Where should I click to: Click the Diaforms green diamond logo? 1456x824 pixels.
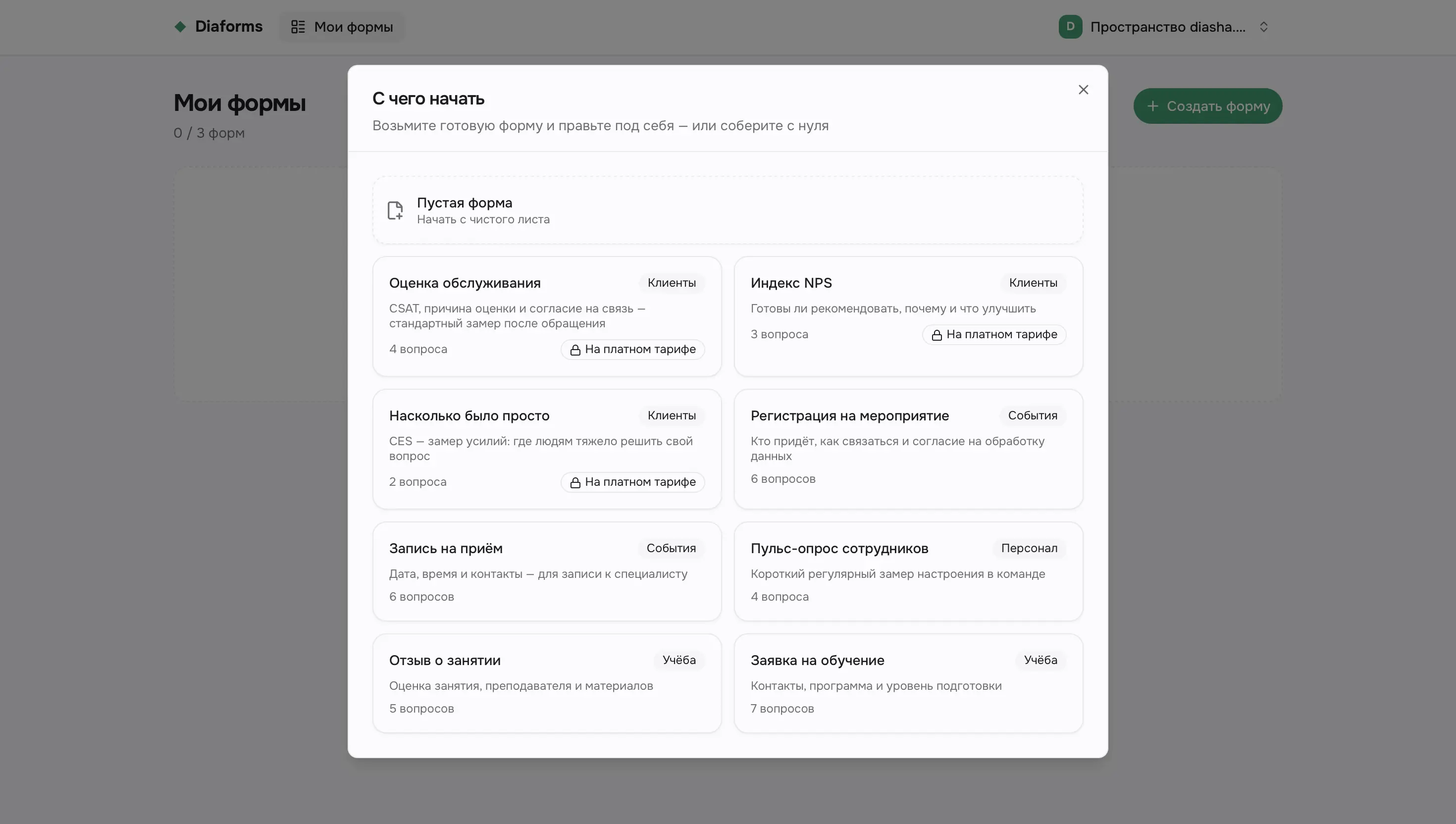click(181, 27)
